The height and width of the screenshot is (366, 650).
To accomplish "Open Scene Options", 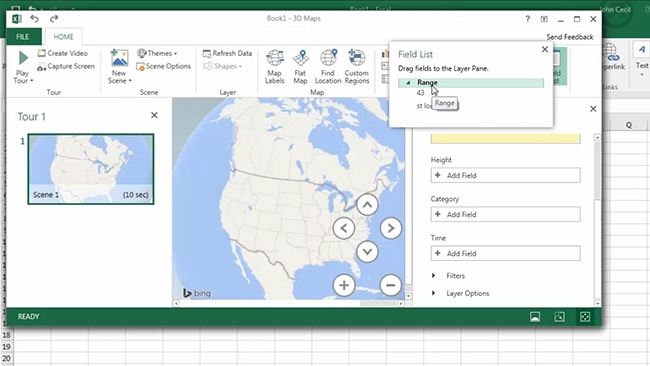I will click(x=164, y=66).
